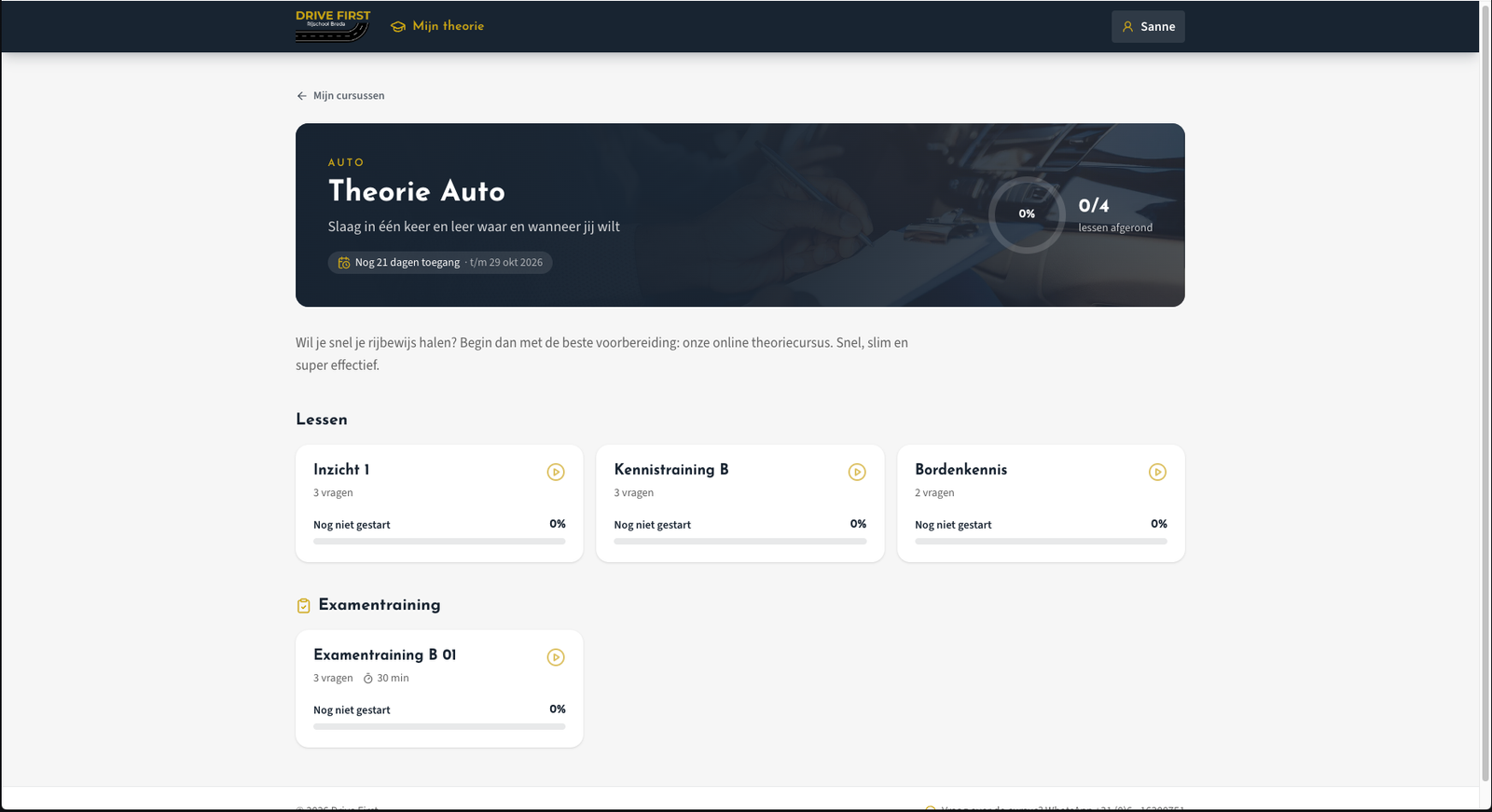The image size is (1492, 812).
Task: Click the graduation cap icon beside Mijn theorie
Action: point(398,27)
